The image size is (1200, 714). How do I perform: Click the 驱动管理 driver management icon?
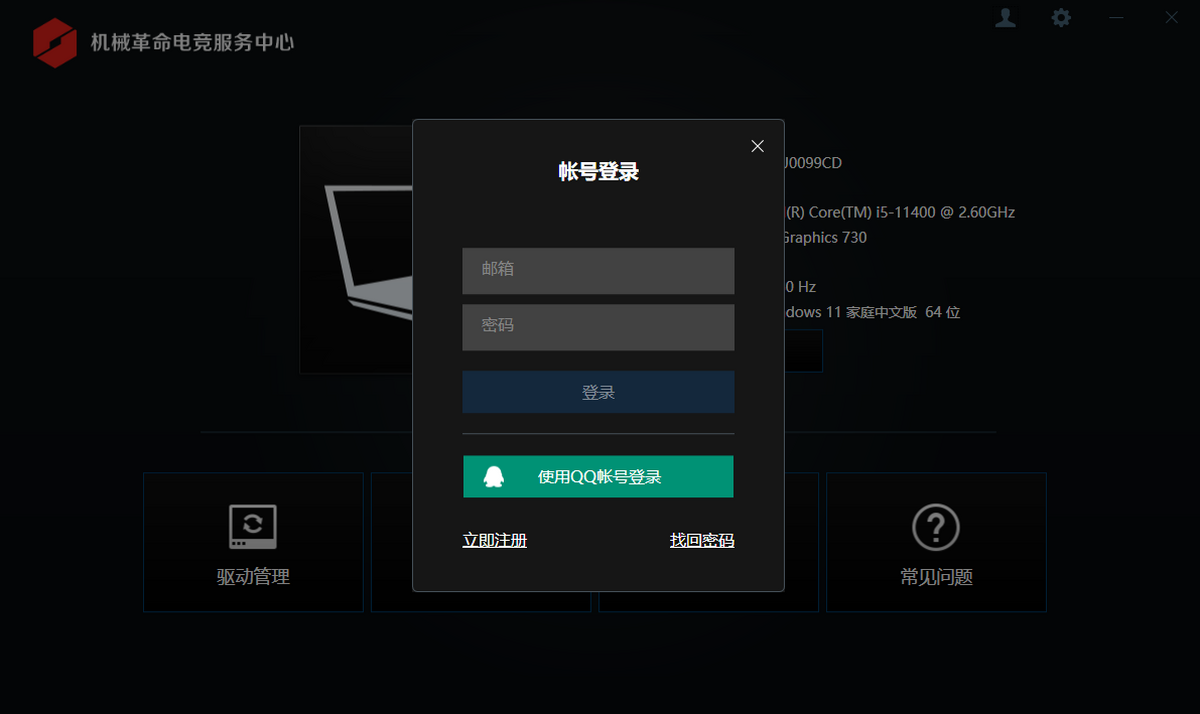click(x=253, y=526)
